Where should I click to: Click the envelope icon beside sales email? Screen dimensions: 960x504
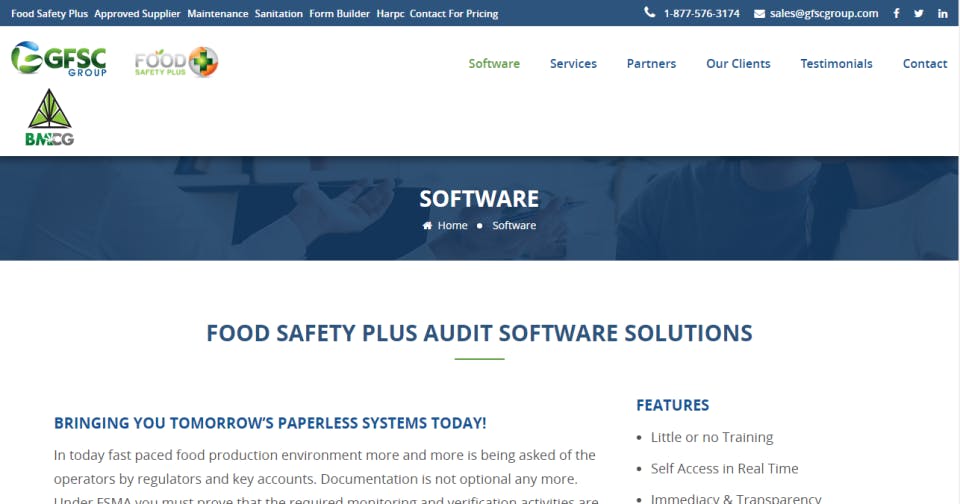tap(759, 13)
